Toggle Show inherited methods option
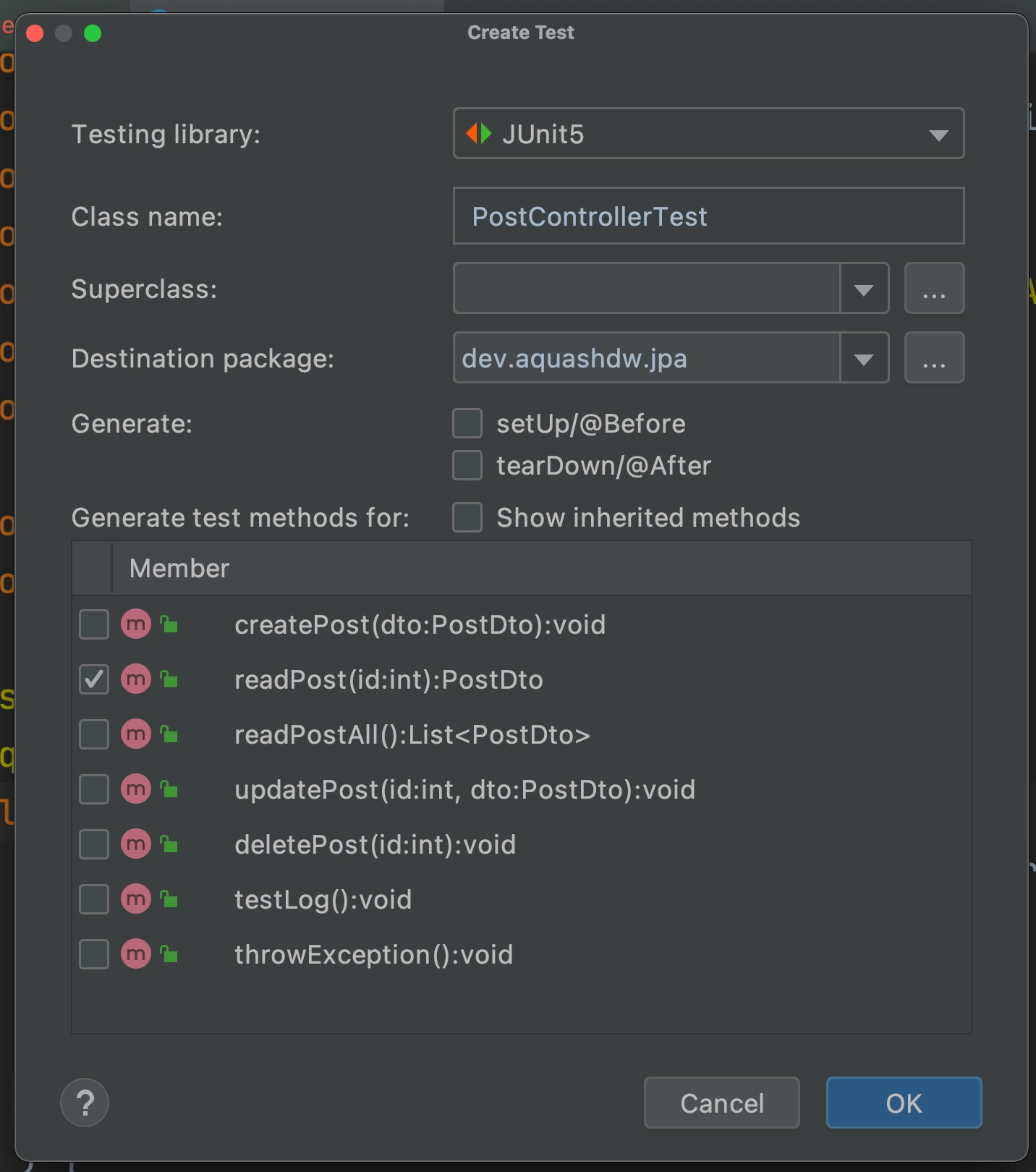This screenshot has height=1172, width=1036. (x=467, y=517)
